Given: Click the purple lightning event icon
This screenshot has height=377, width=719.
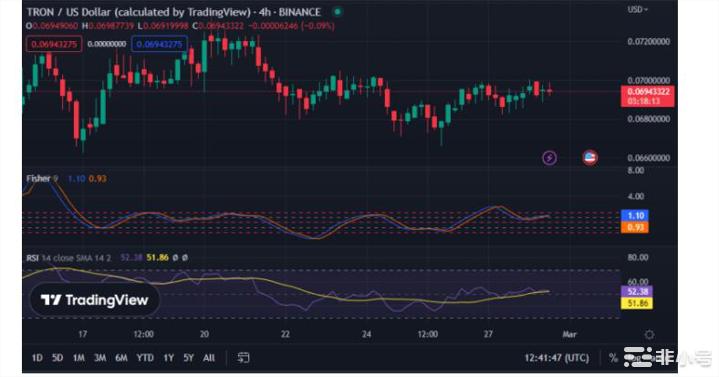Looking at the screenshot, I should [x=549, y=158].
